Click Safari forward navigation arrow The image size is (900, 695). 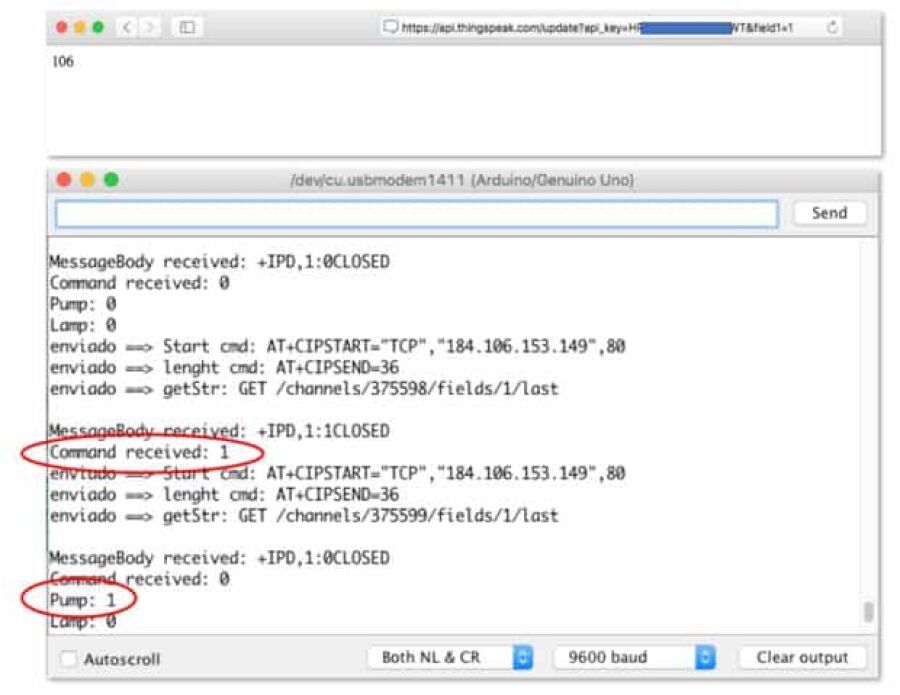coord(151,28)
